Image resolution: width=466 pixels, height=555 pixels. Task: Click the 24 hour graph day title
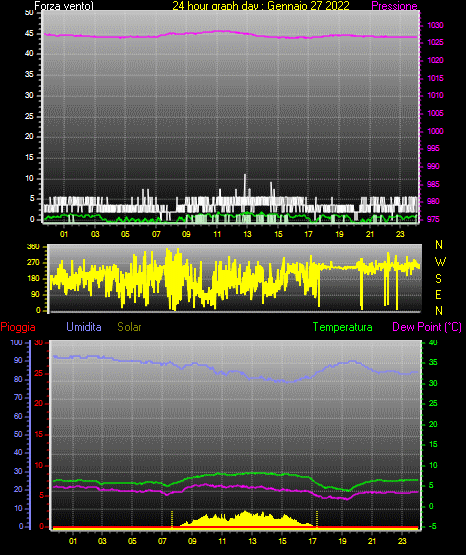(x=261, y=6)
